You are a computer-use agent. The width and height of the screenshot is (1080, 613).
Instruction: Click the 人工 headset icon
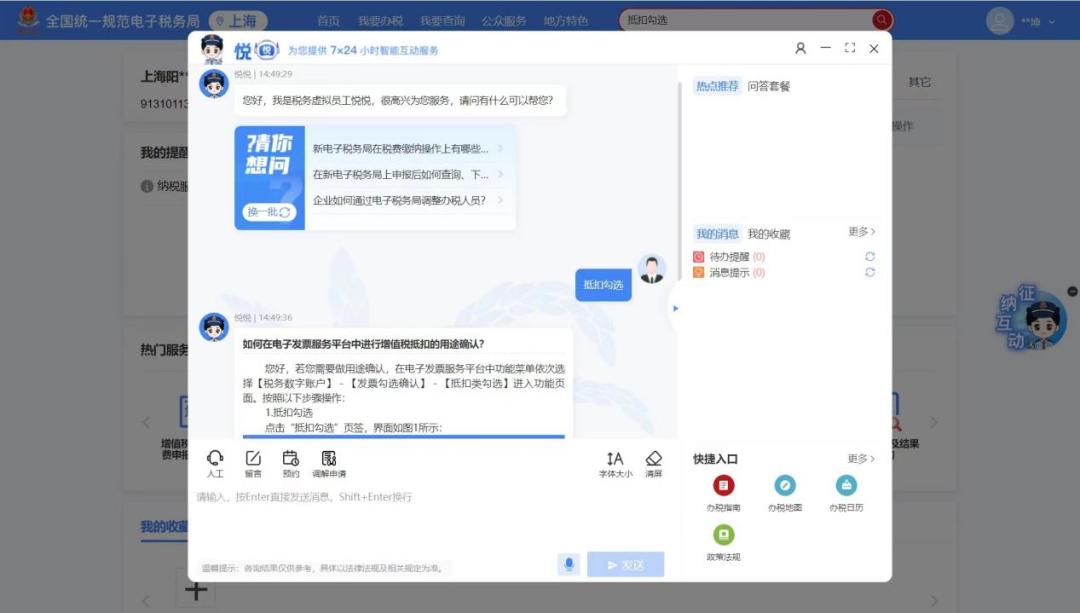coord(215,459)
